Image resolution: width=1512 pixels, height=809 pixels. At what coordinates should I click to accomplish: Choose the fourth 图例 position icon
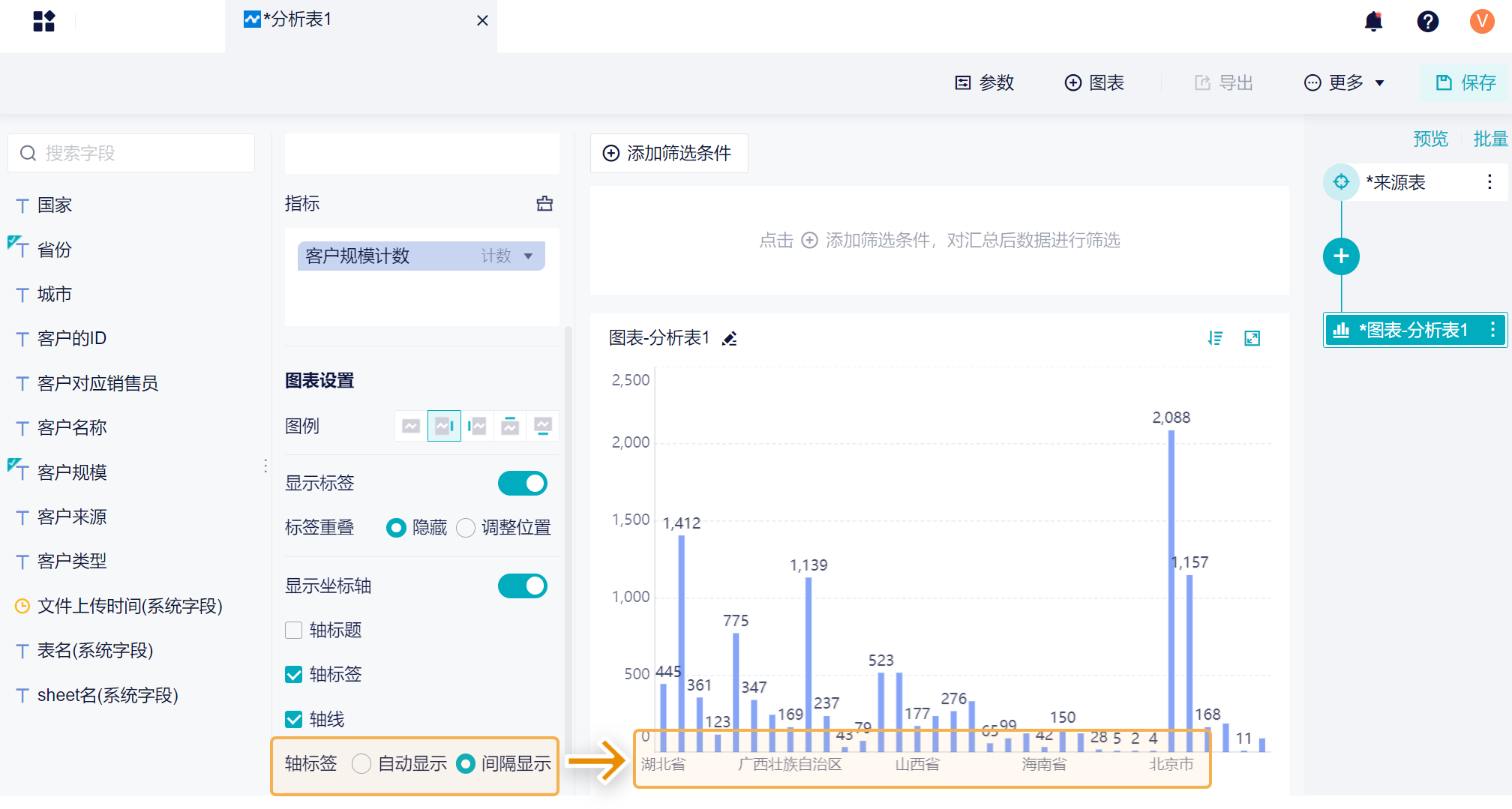[510, 426]
